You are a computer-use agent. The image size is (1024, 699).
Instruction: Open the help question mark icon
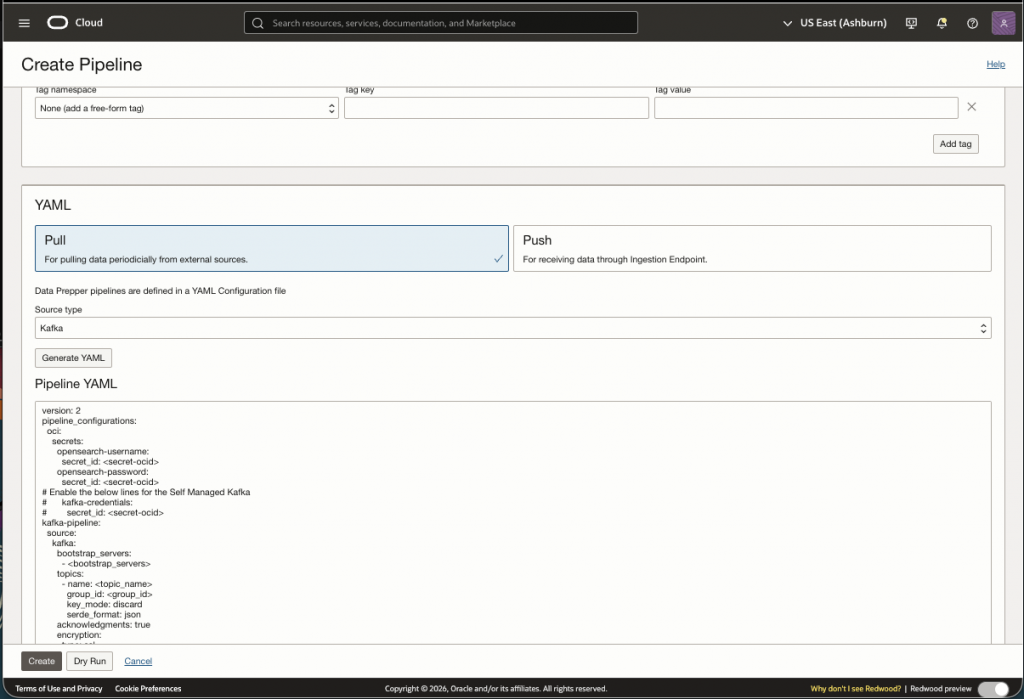[x=972, y=23]
